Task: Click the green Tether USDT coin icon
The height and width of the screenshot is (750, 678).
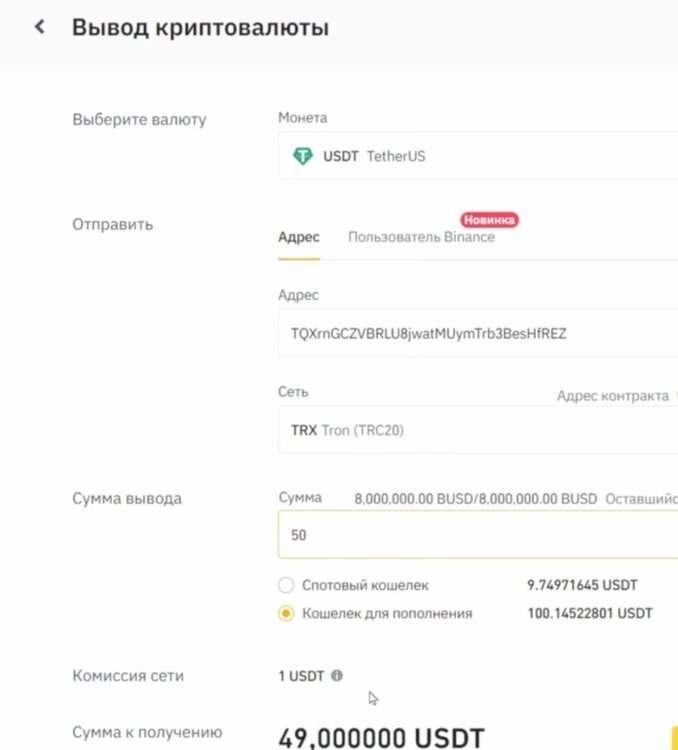Action: click(x=302, y=156)
